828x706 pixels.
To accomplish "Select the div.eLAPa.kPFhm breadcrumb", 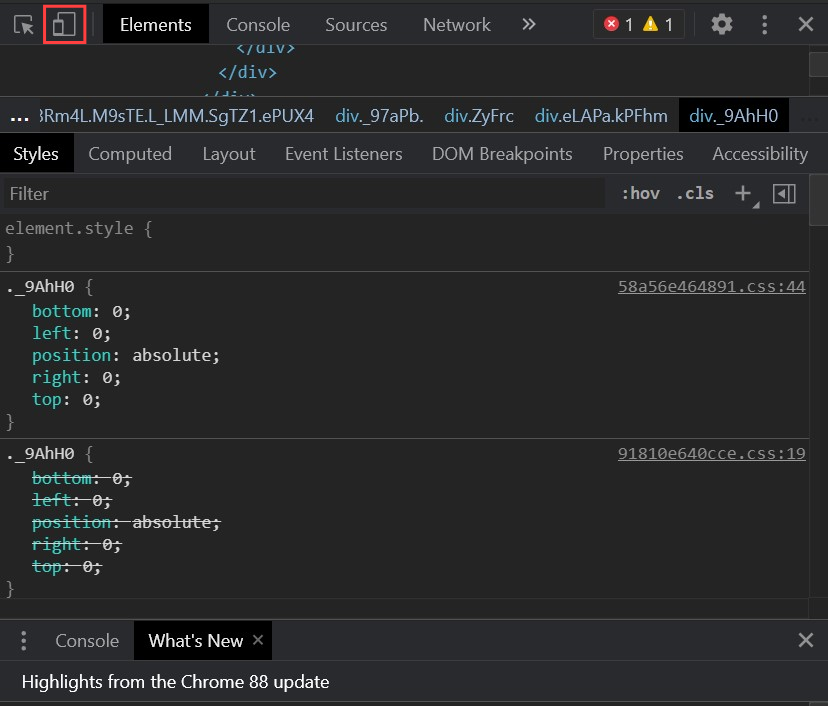I will pos(601,116).
